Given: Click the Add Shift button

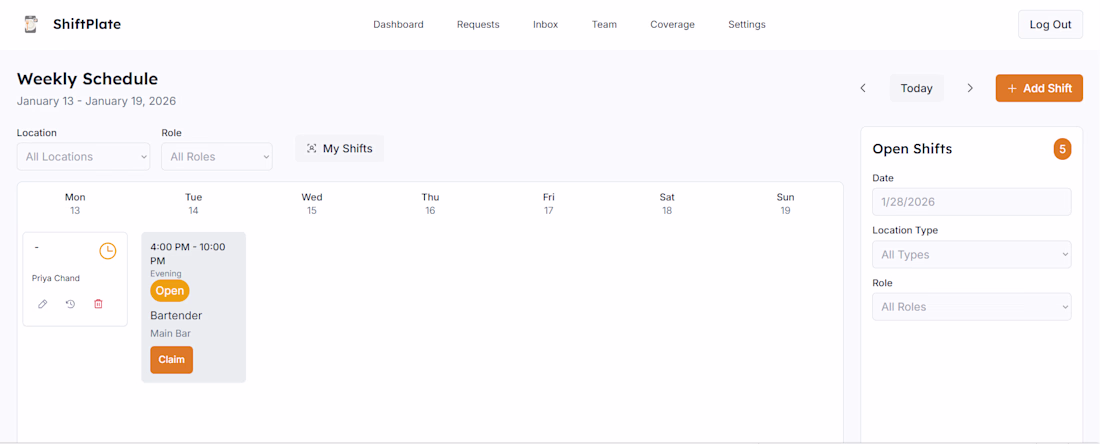Looking at the screenshot, I should point(1039,88).
